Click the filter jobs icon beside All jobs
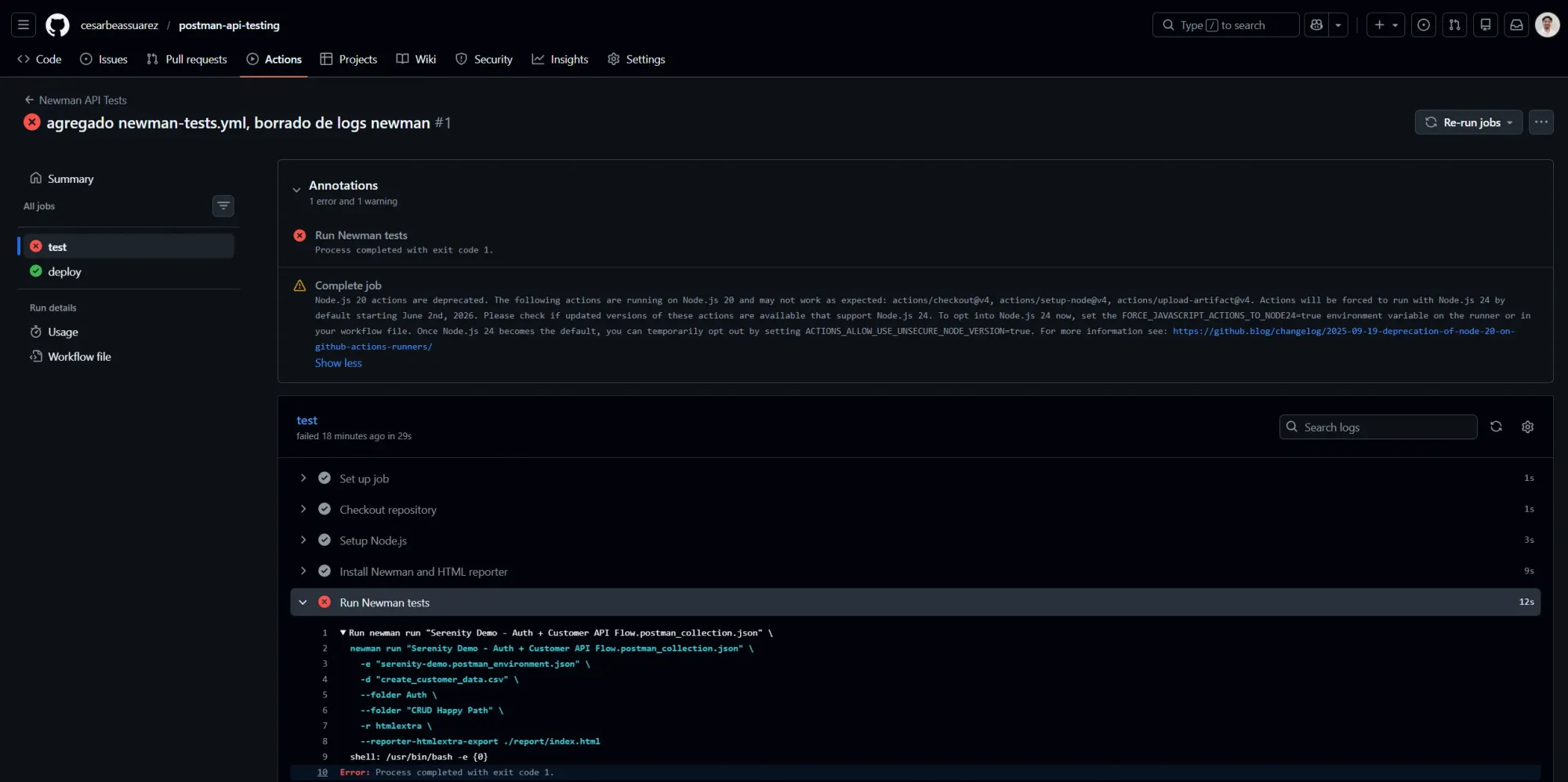The width and height of the screenshot is (1568, 782). coord(223,206)
